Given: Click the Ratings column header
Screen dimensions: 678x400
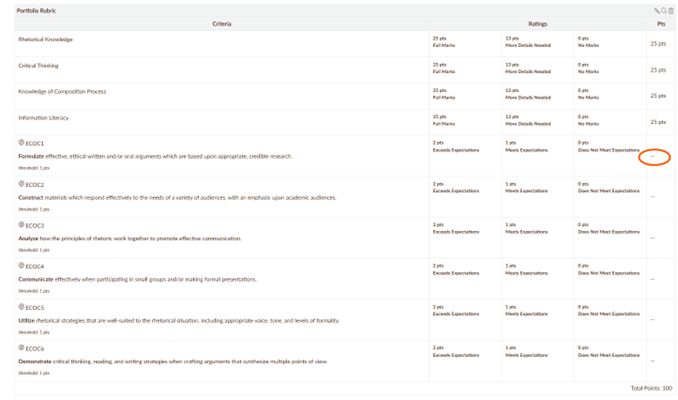Looking at the screenshot, I should 537,24.
